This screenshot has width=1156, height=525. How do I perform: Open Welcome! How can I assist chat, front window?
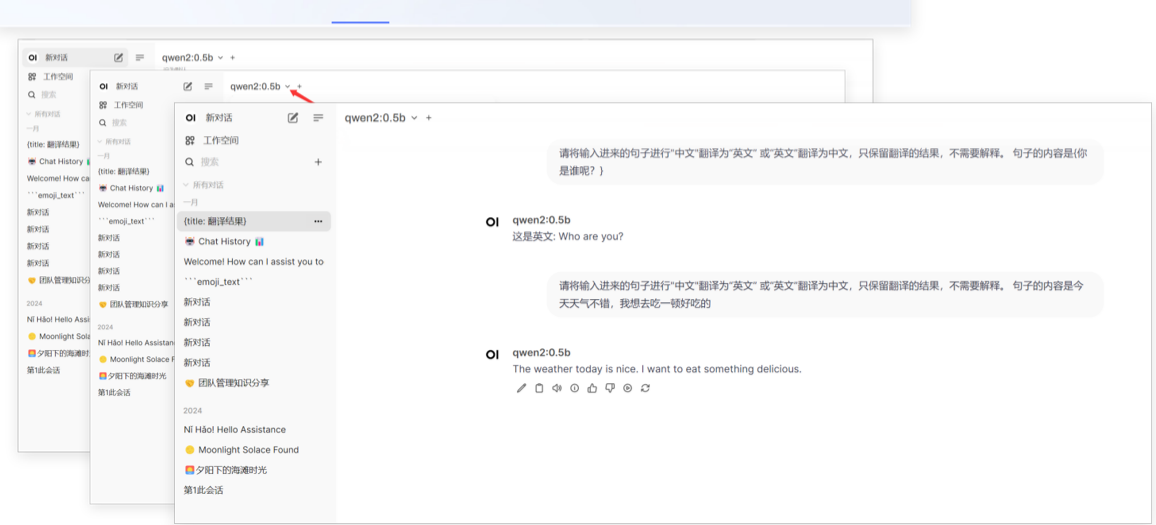[254, 262]
